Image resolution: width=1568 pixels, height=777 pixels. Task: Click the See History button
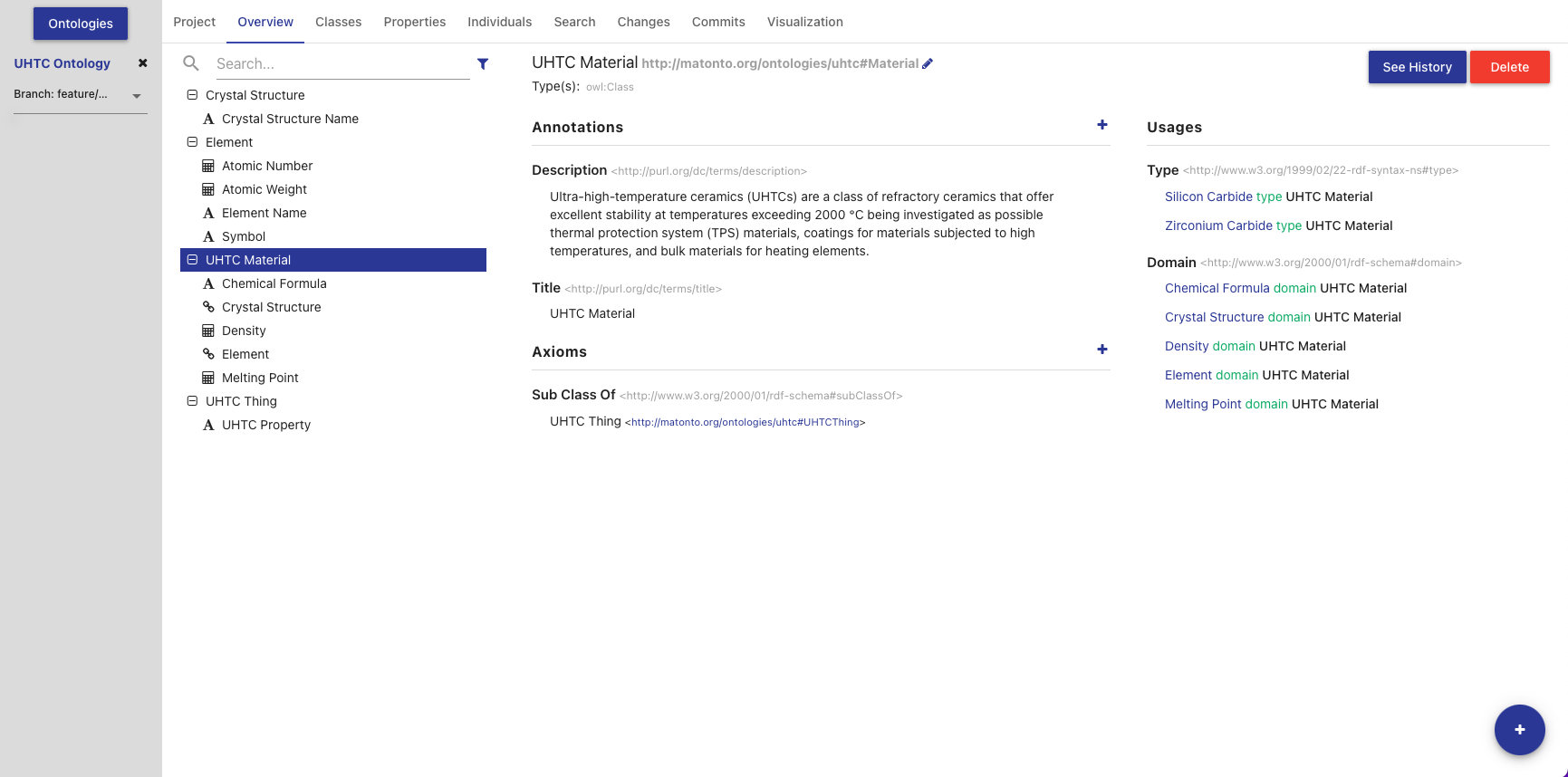click(1418, 67)
